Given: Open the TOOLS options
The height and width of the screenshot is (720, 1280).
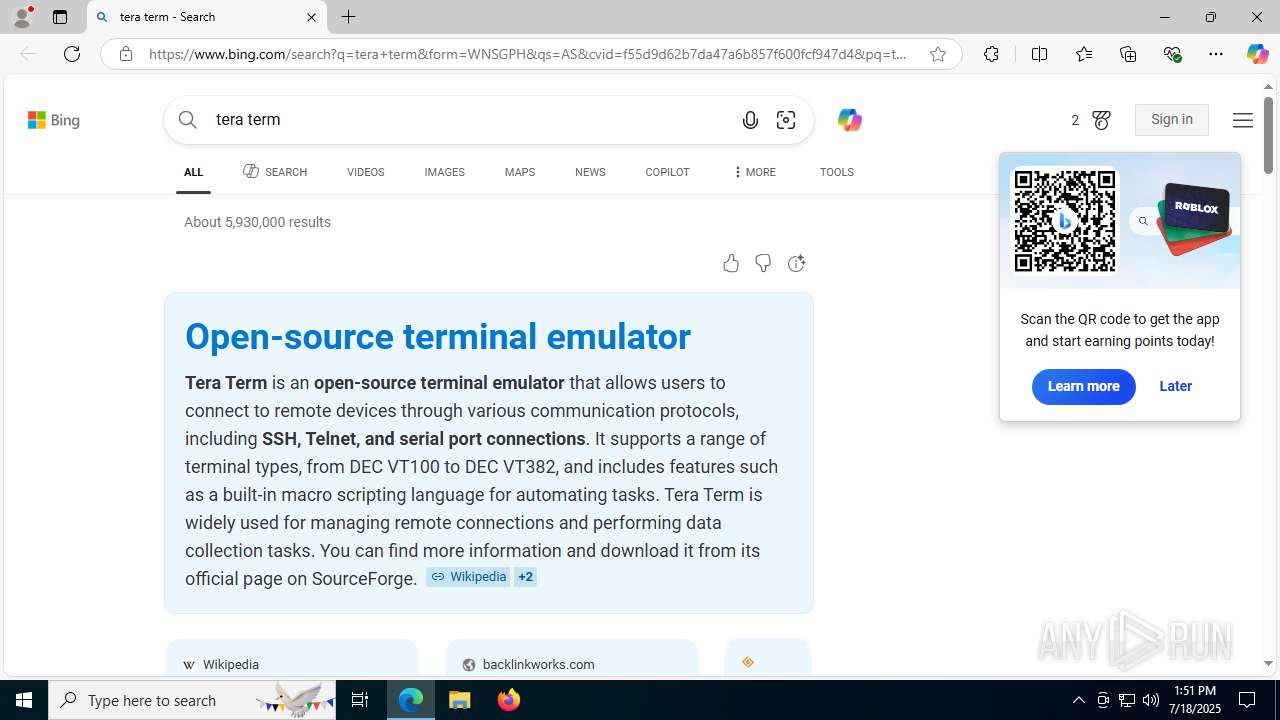Looking at the screenshot, I should [x=837, y=172].
